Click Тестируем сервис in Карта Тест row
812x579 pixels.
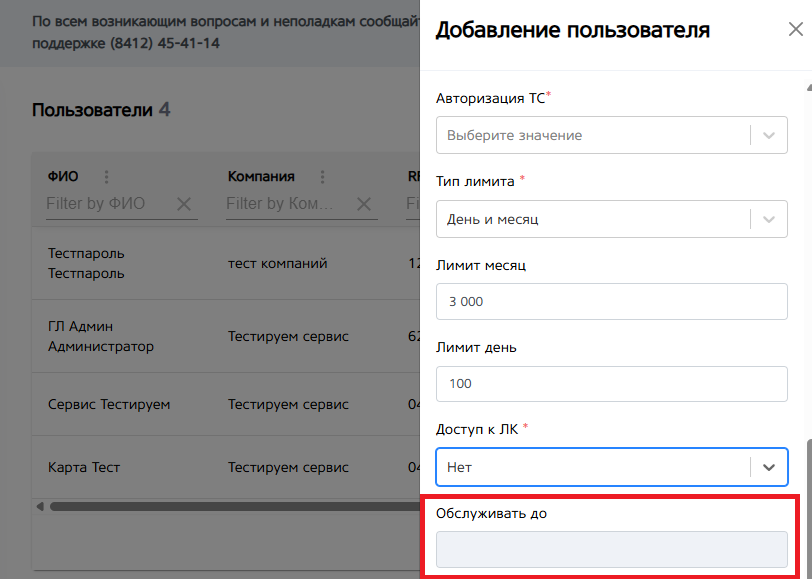tap(288, 467)
